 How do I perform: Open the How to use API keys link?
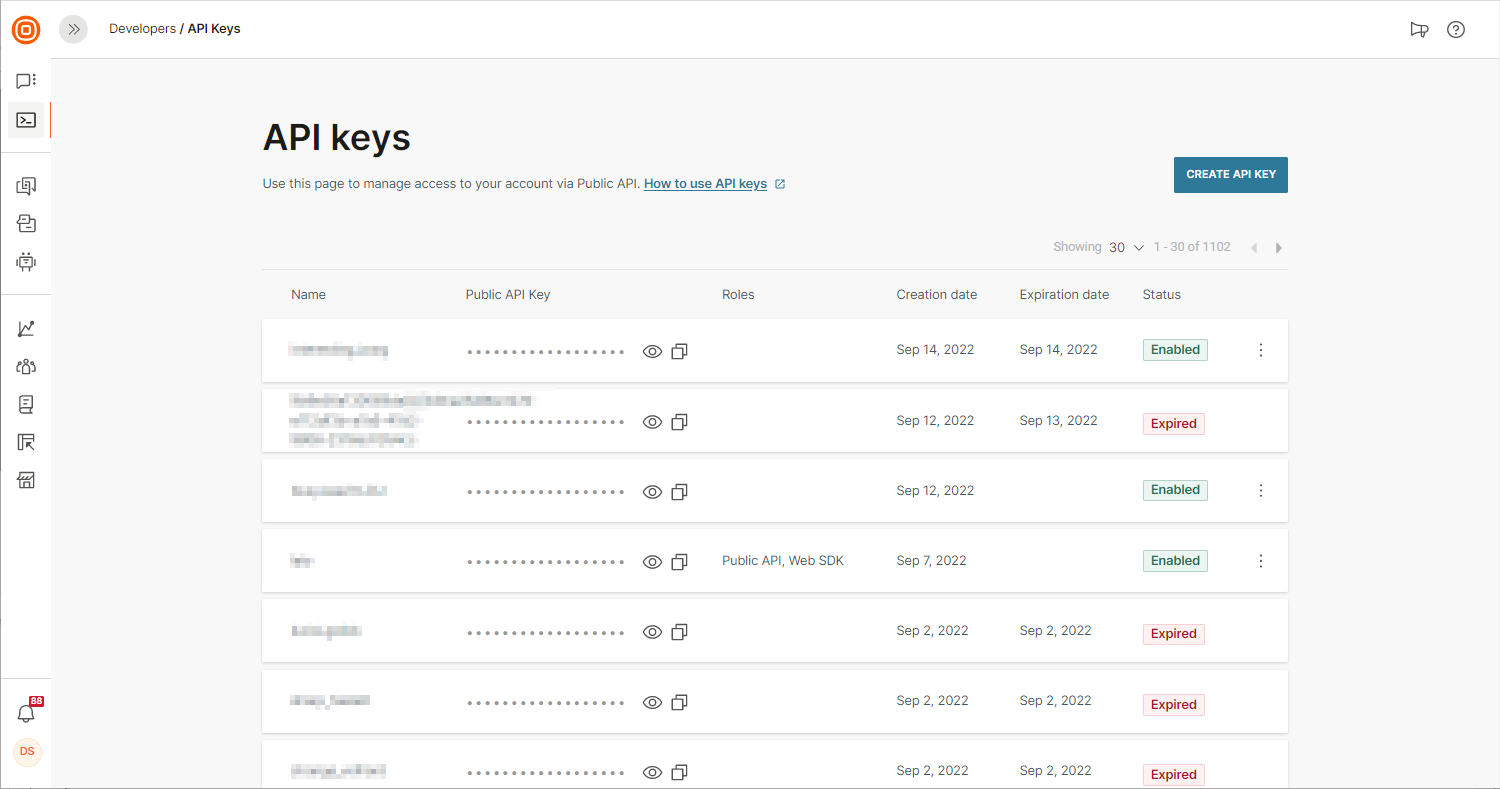pos(705,184)
